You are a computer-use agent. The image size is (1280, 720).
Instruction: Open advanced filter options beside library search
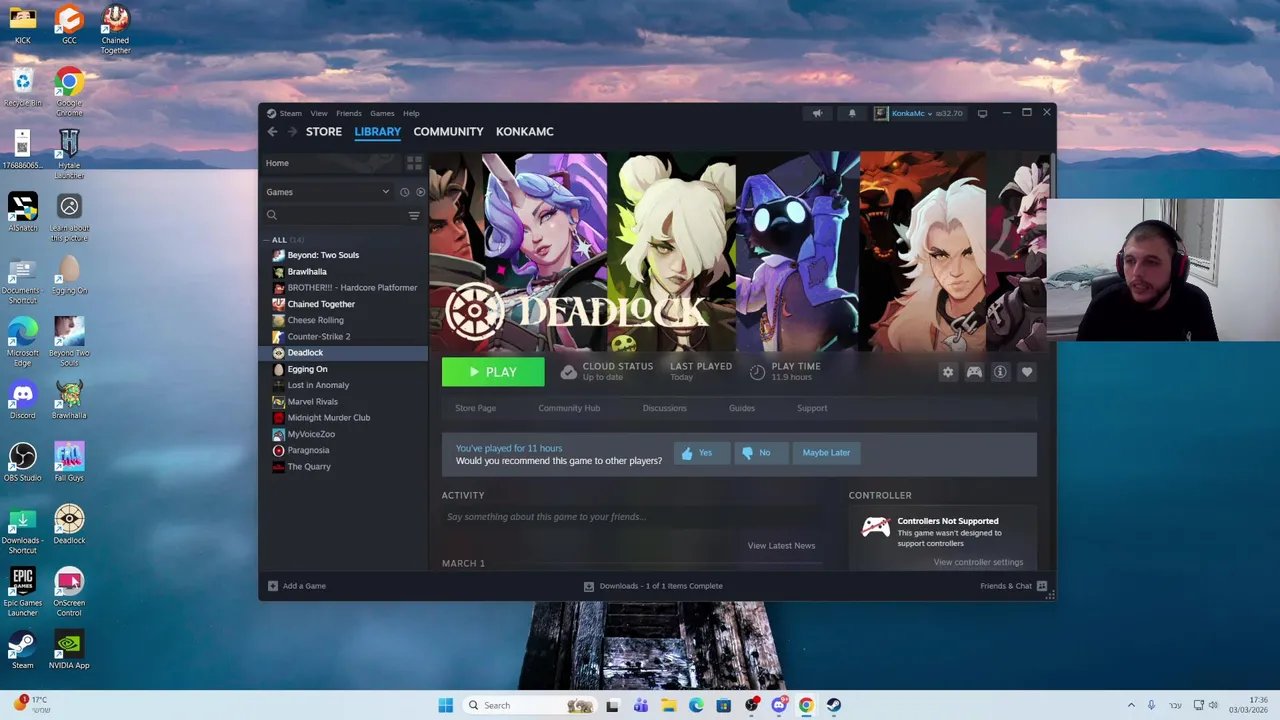414,215
